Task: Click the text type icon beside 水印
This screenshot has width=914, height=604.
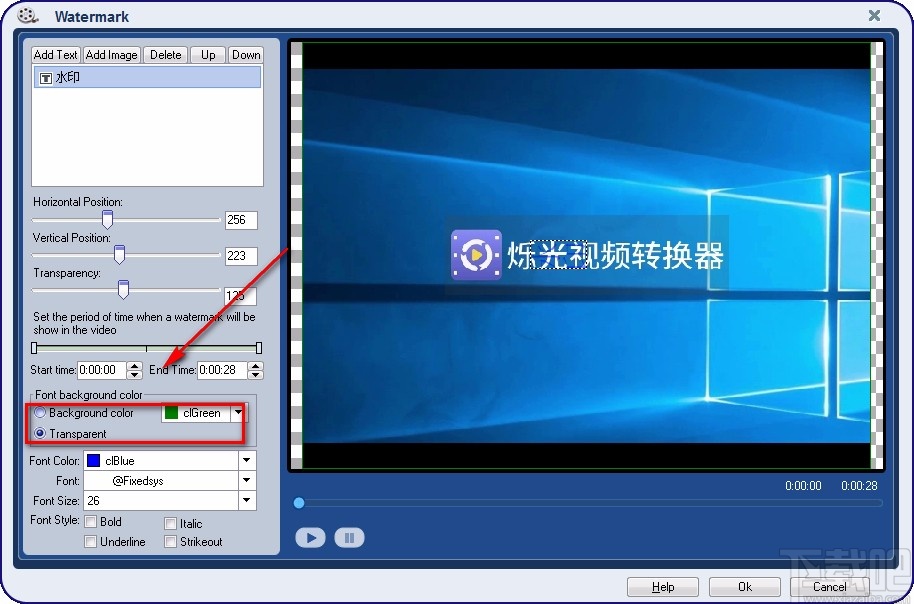Action: (x=45, y=78)
